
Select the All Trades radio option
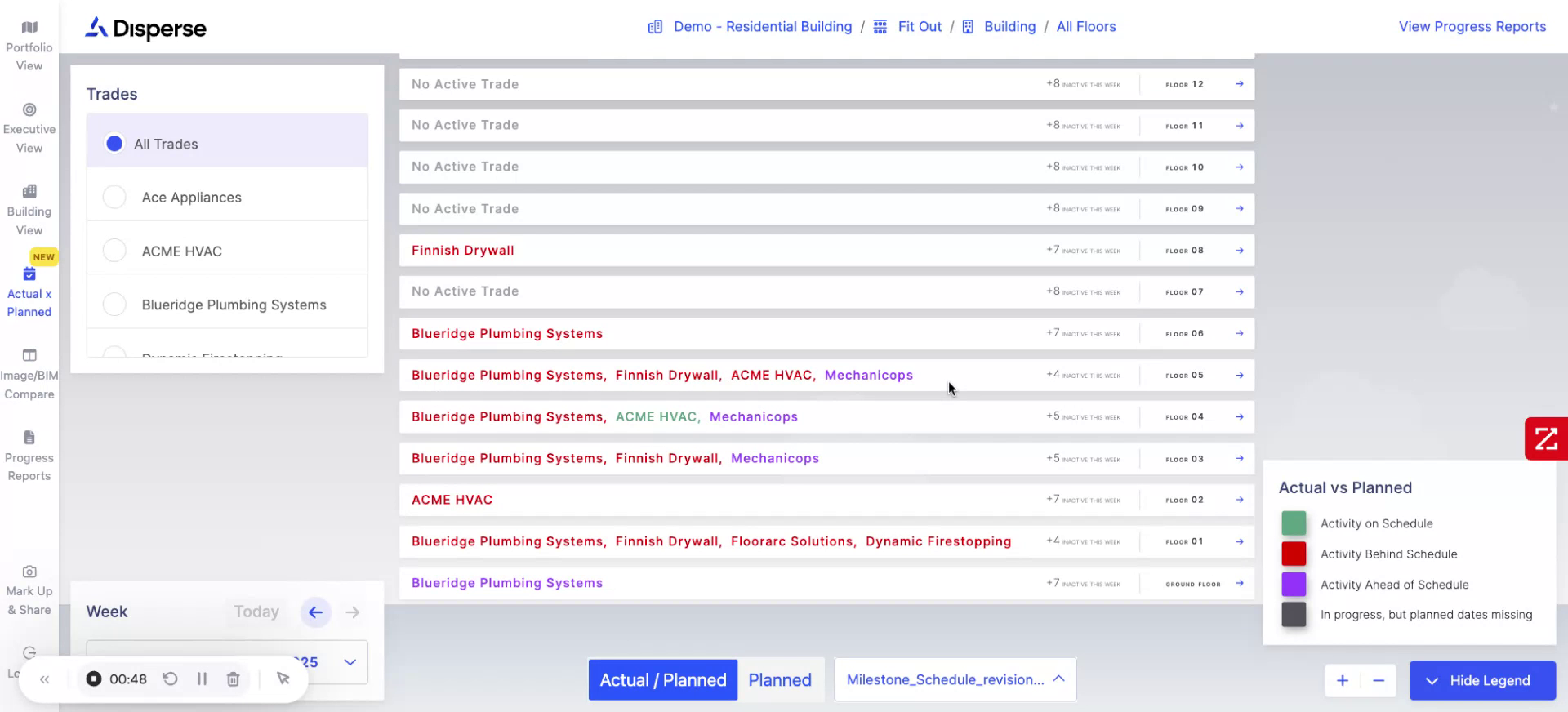coord(114,144)
